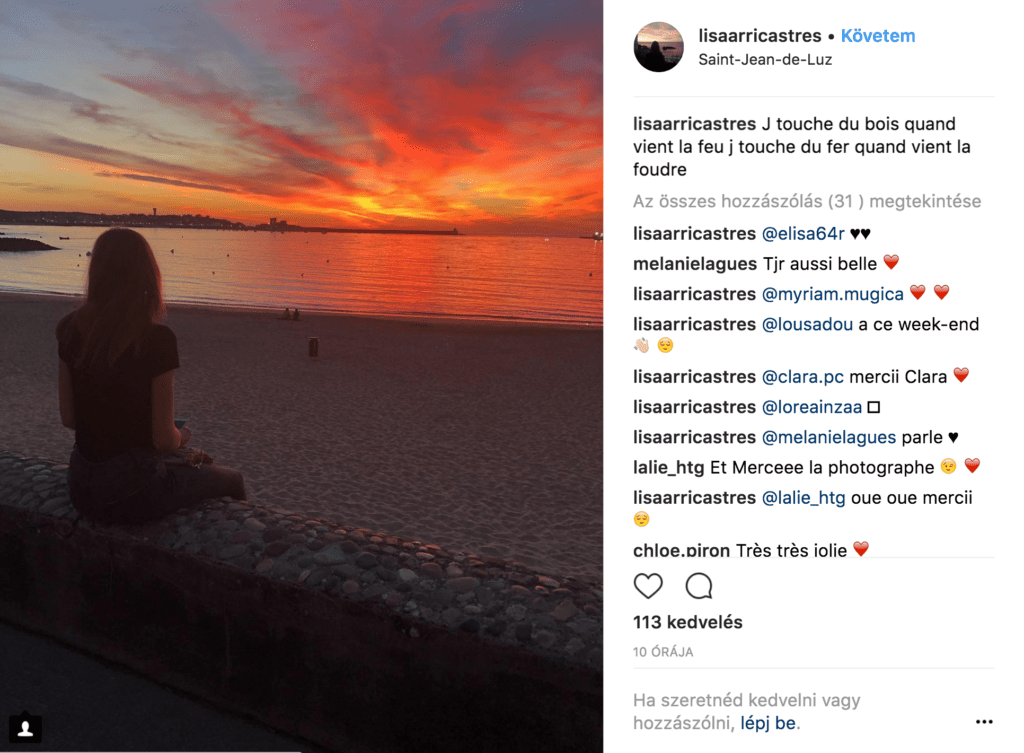The image size is (1024, 753).
Task: Open the @lousadou mention
Action: coord(807,325)
